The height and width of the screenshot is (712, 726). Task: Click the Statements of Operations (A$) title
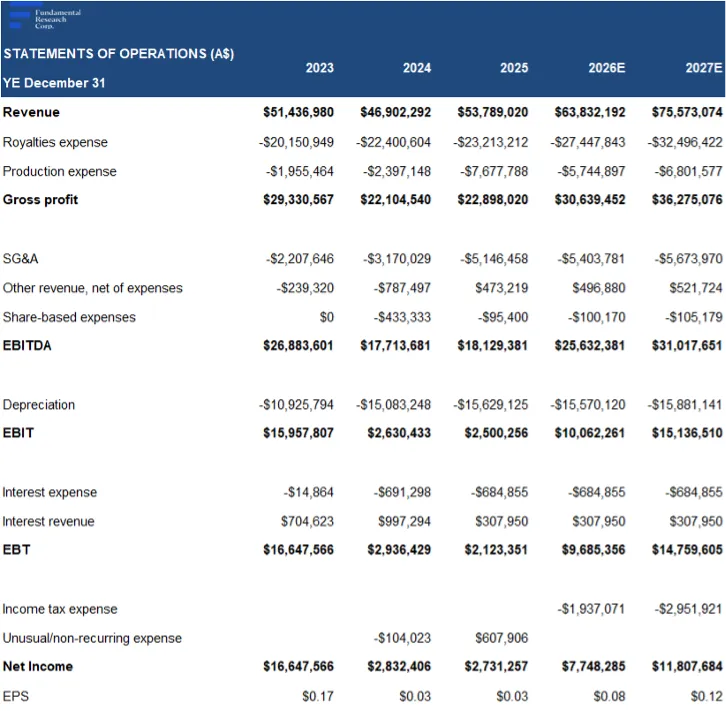click(x=118, y=54)
